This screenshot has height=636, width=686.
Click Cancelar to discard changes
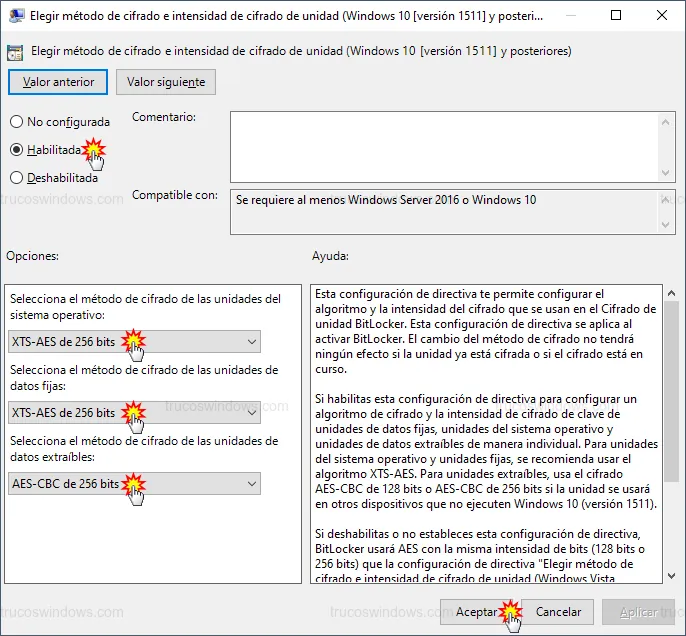click(x=558, y=611)
